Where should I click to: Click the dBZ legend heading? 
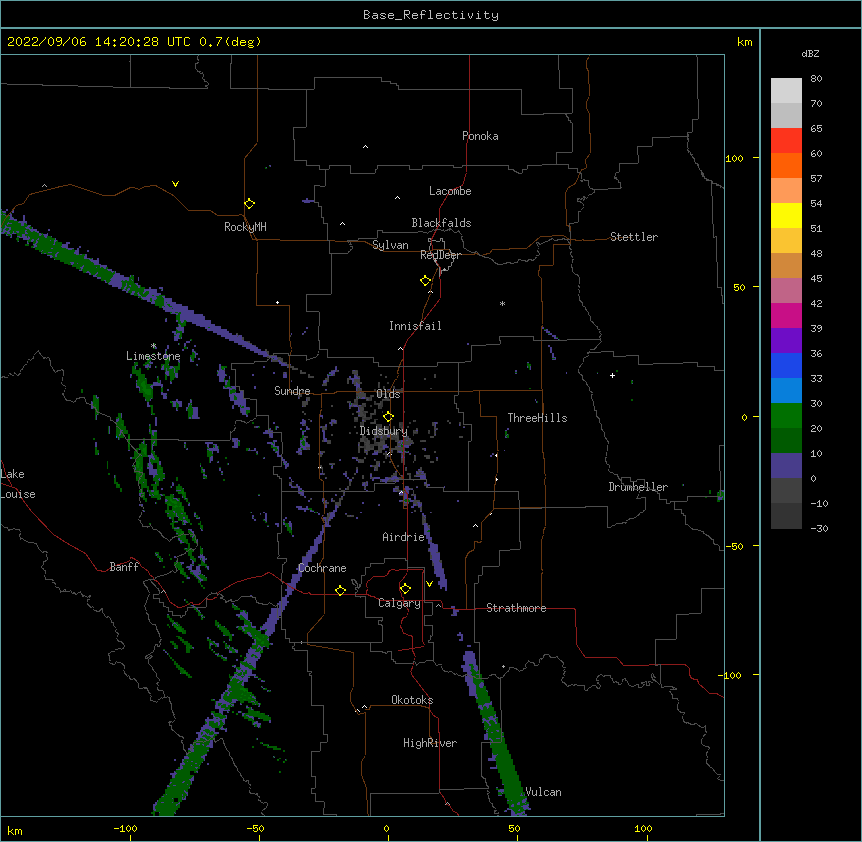[810, 54]
